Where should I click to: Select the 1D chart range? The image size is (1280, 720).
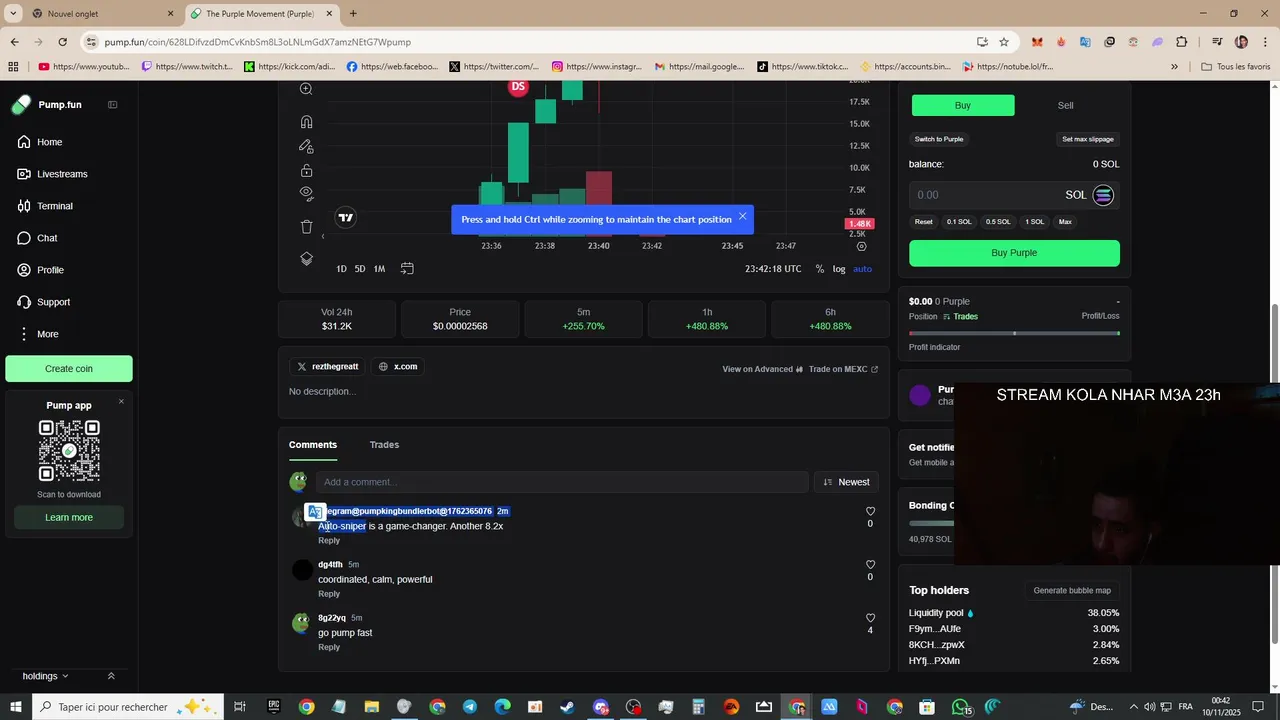pos(341,269)
